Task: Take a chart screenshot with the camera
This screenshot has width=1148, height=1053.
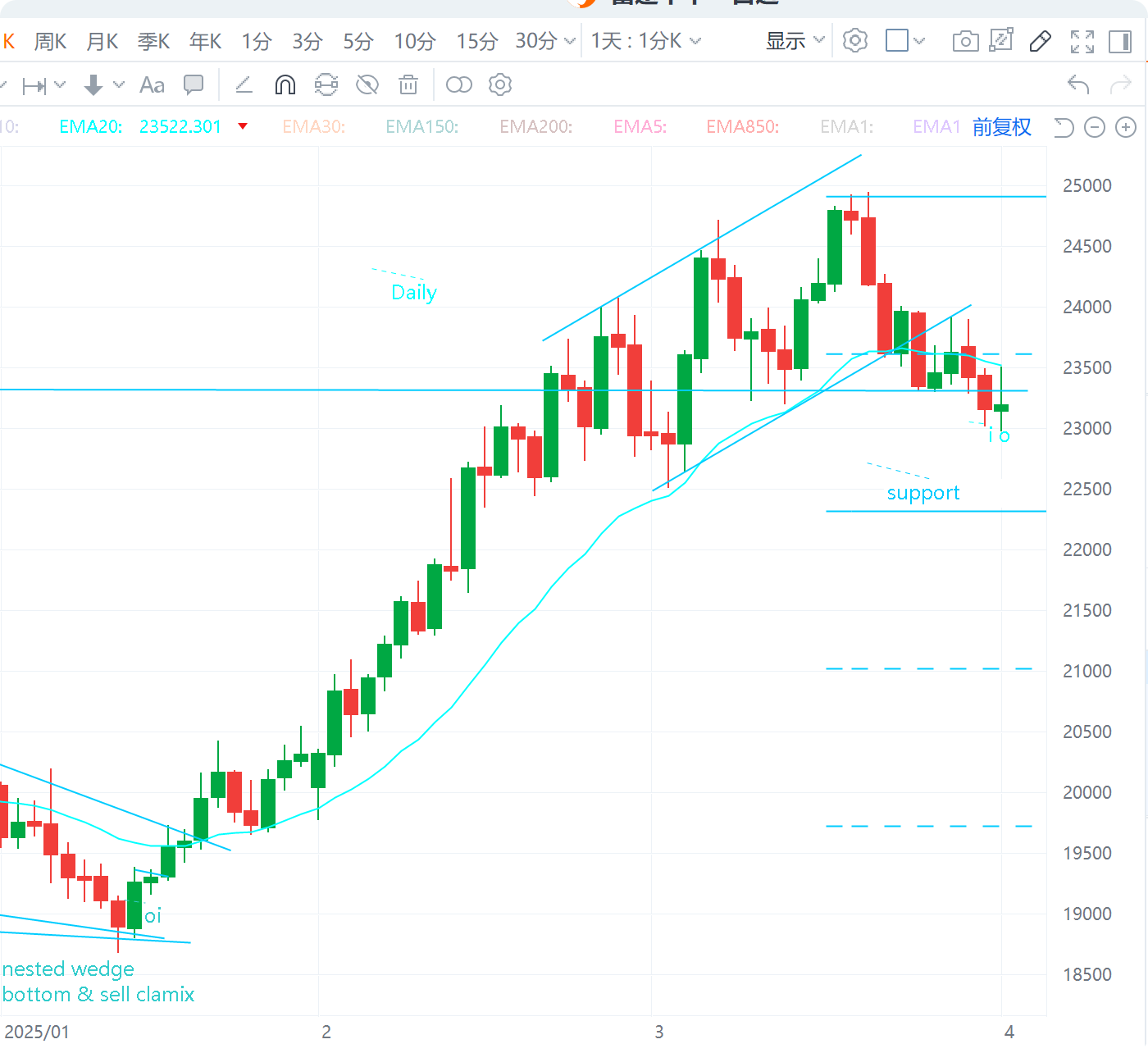Action: pos(965,41)
